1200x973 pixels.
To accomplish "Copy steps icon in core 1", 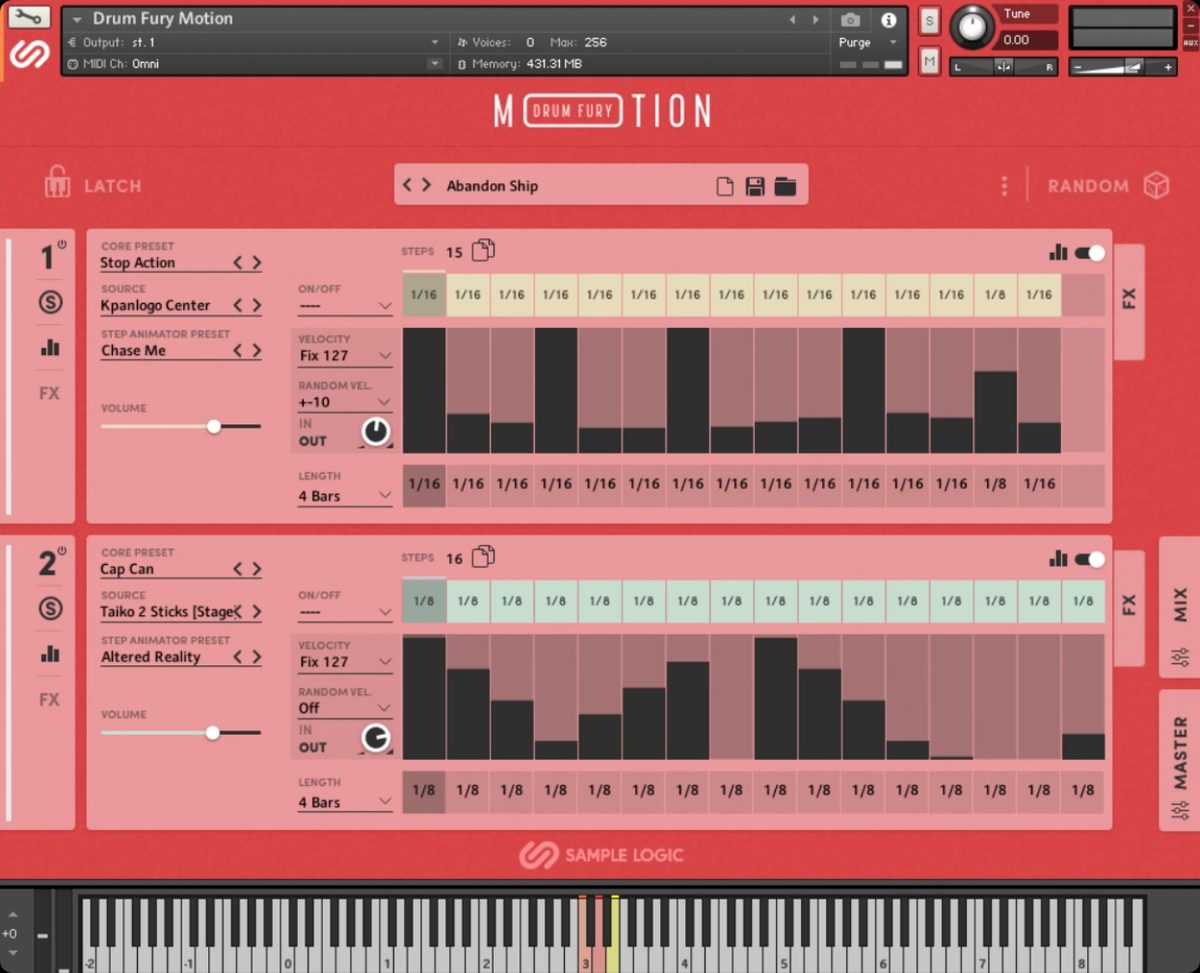I will point(484,251).
